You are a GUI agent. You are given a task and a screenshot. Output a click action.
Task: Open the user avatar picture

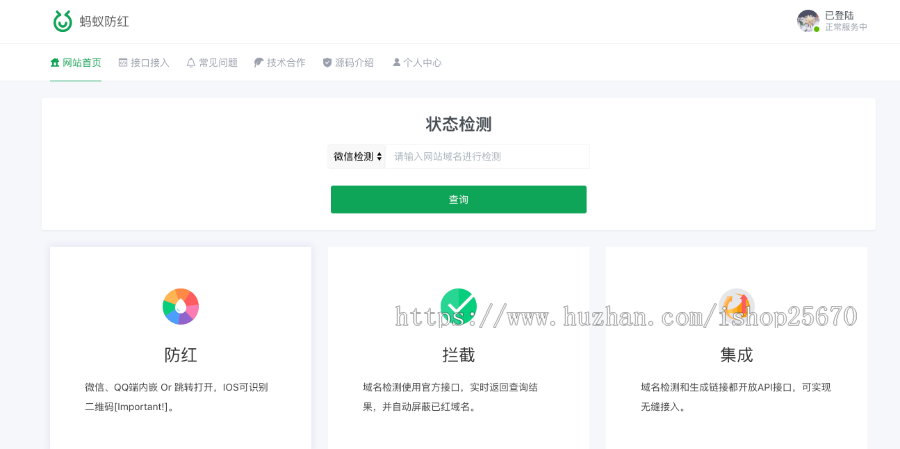808,21
